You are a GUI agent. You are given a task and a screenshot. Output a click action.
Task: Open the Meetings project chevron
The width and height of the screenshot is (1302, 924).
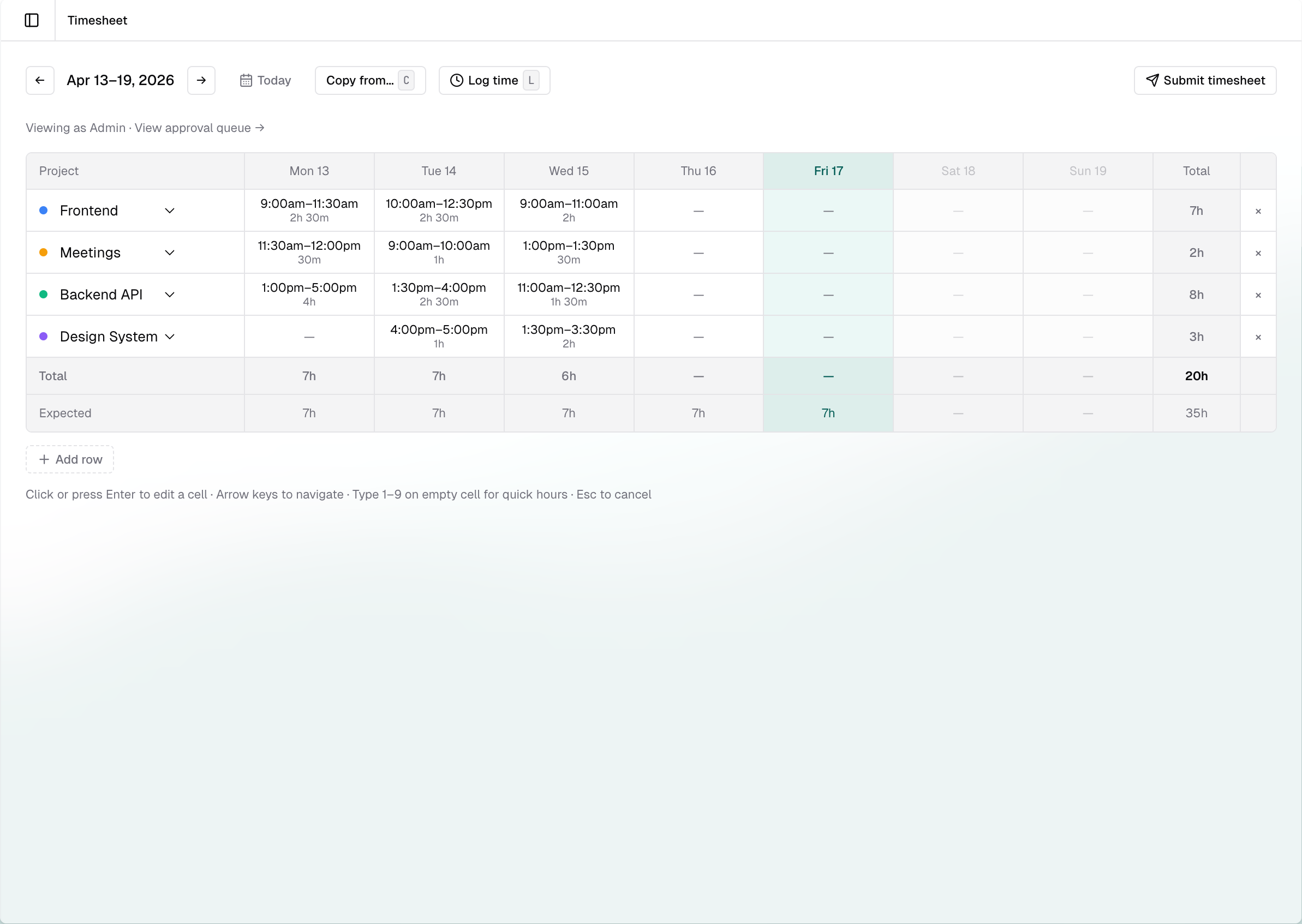170,253
